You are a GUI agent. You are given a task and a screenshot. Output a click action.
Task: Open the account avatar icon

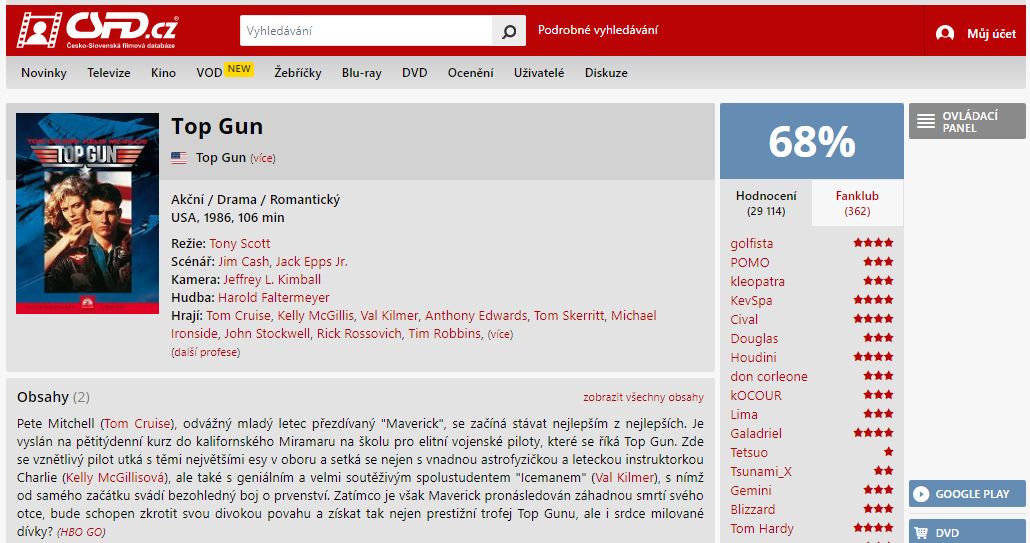point(945,33)
